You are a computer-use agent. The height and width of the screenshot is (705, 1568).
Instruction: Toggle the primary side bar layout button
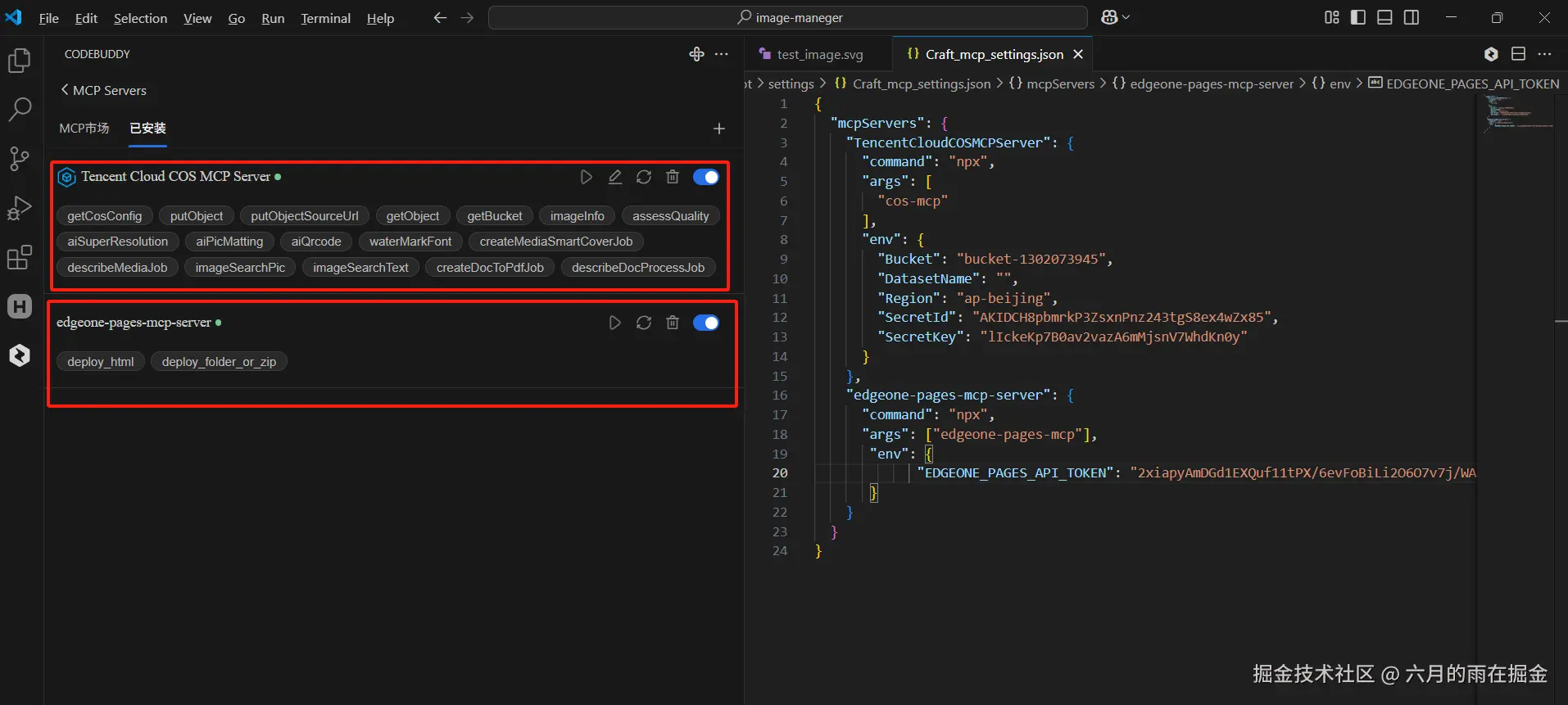(x=1358, y=17)
